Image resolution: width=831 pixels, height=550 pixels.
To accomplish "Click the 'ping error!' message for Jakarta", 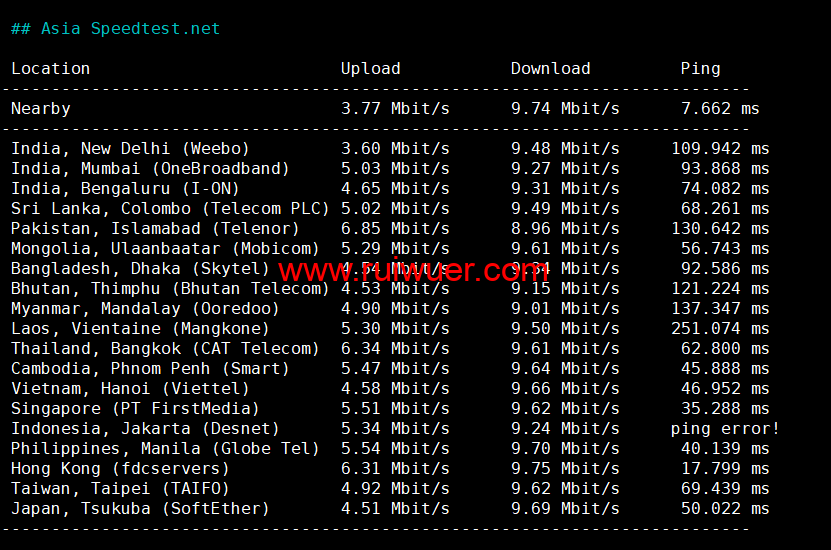I will coord(725,428).
